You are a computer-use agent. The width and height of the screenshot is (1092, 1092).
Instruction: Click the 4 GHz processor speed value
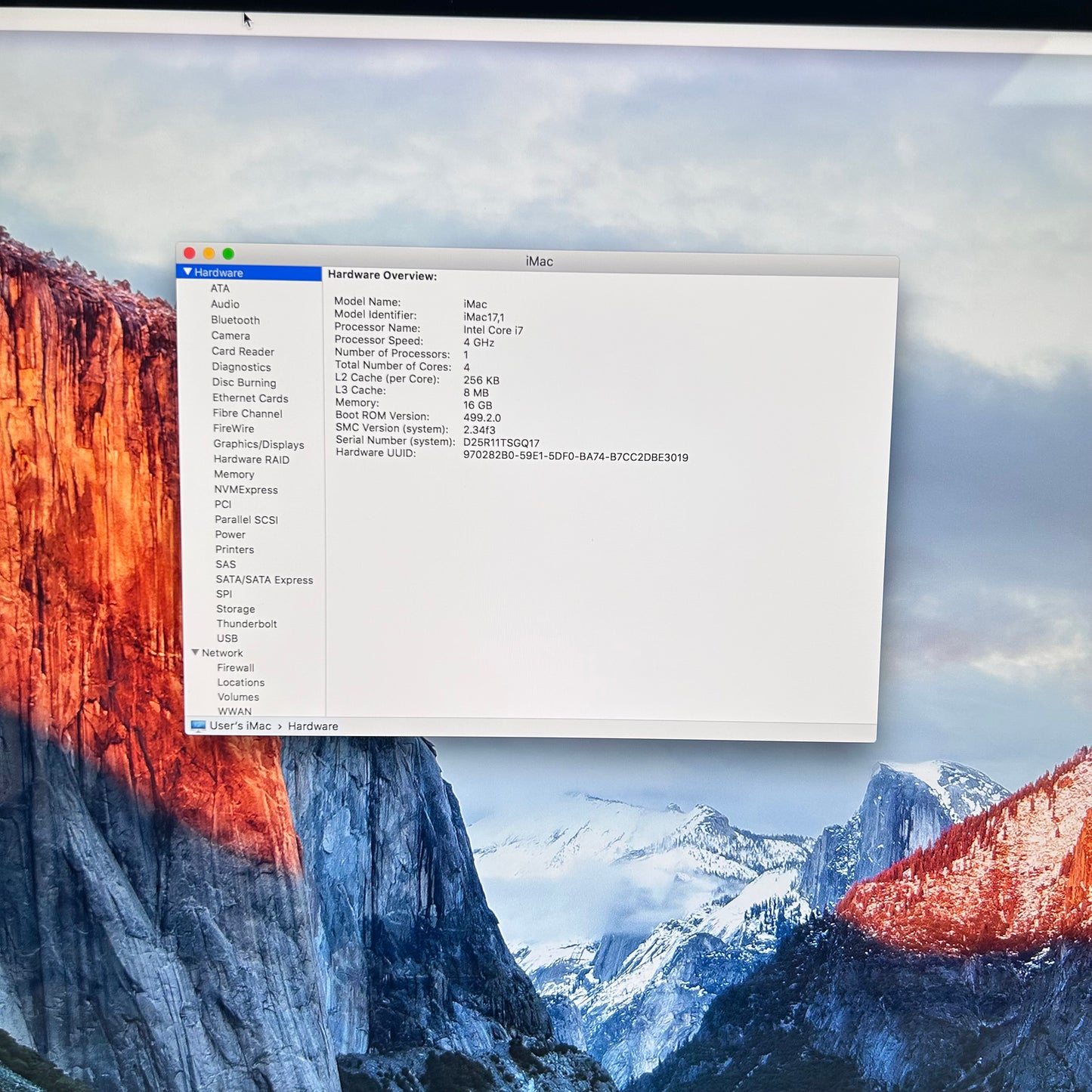479,342
